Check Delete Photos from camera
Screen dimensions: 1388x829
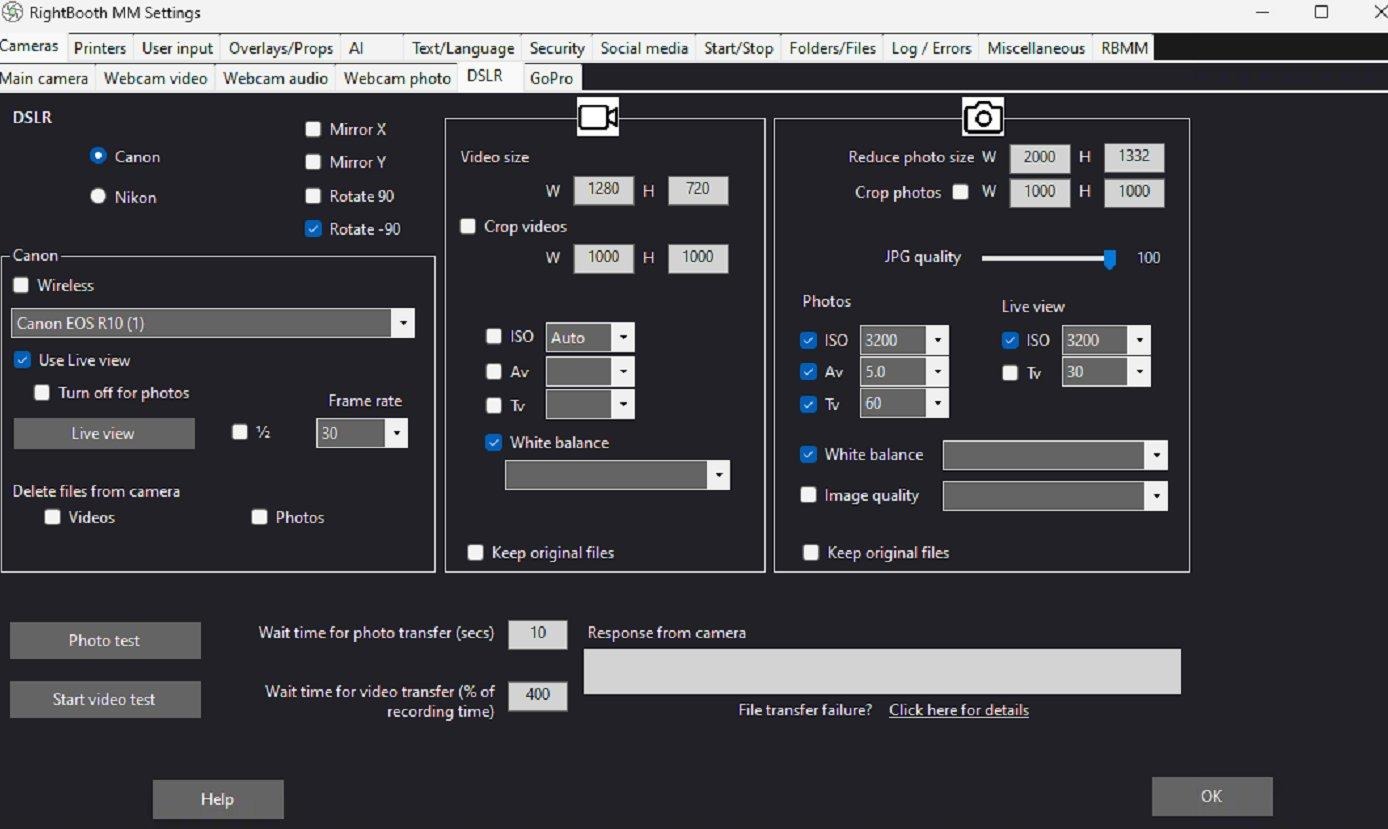259,517
